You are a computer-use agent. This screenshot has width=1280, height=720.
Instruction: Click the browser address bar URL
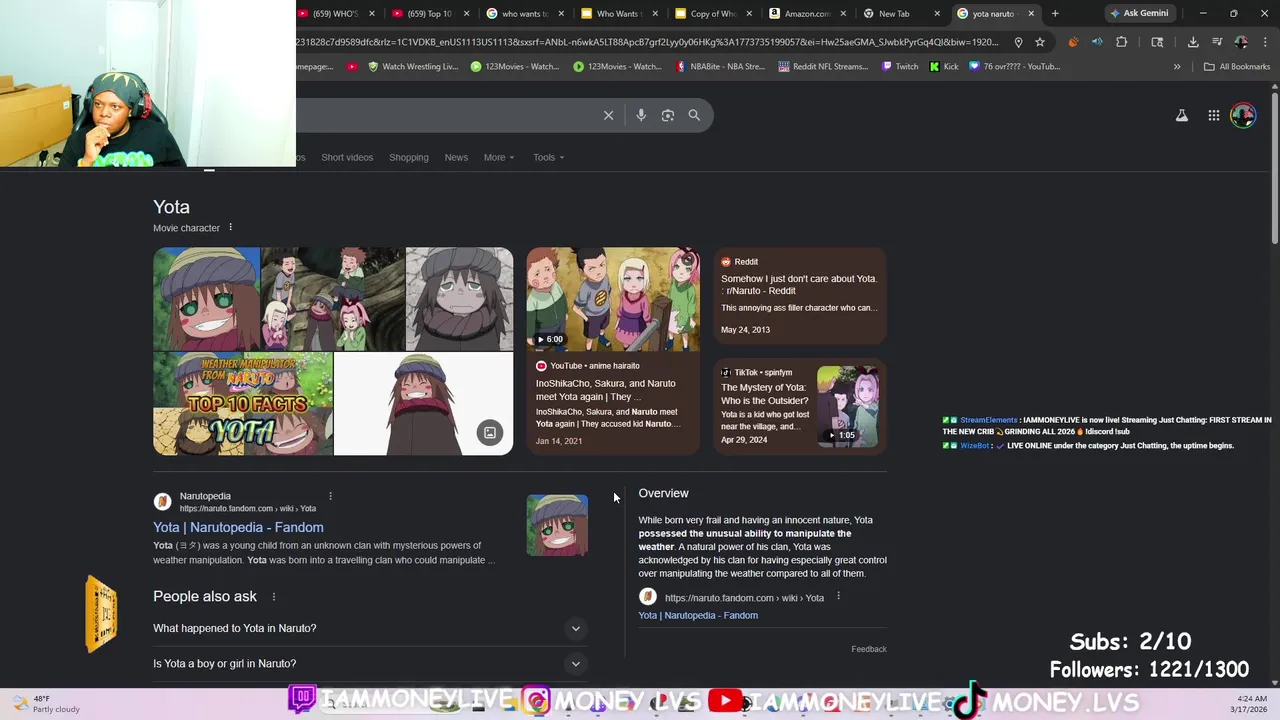648,42
